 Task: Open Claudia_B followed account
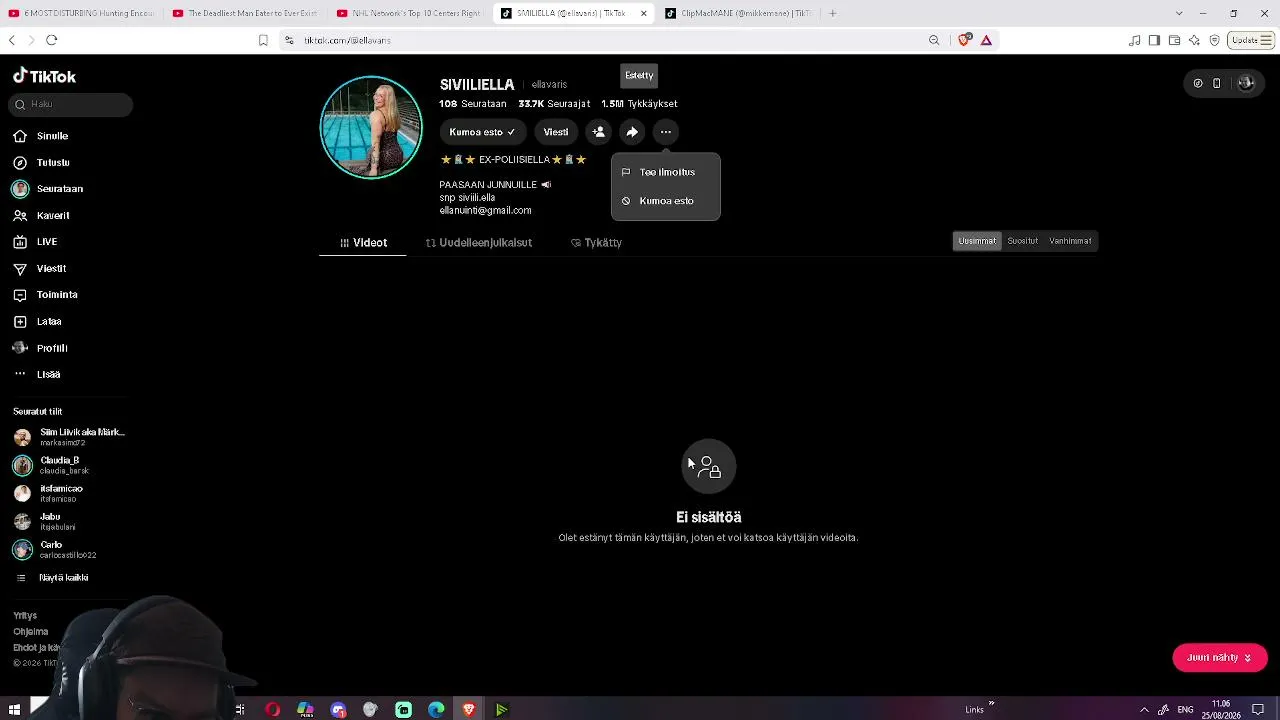52,465
